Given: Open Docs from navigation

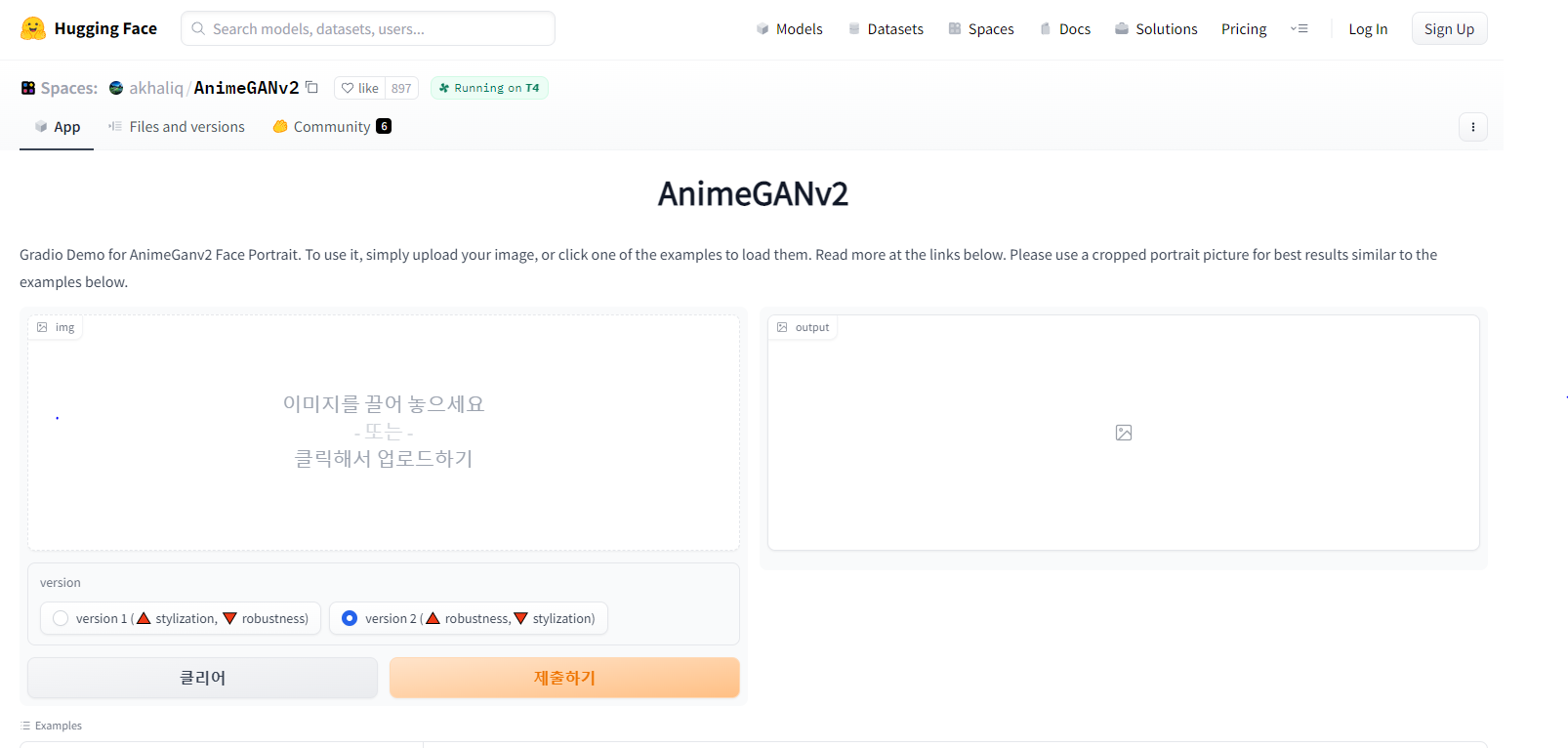Looking at the screenshot, I should pyautogui.click(x=1065, y=29).
